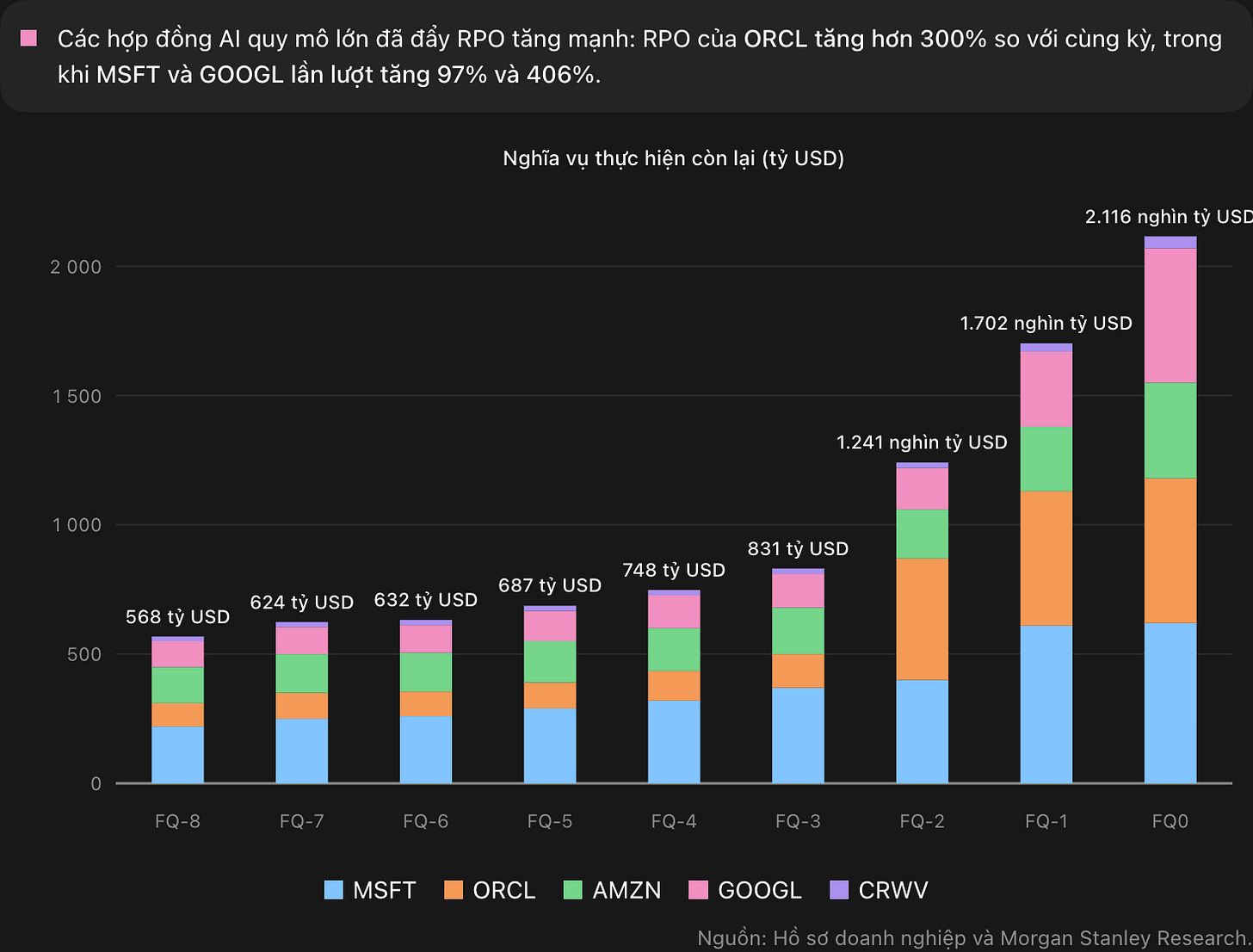Image resolution: width=1253 pixels, height=952 pixels.
Task: Click the blue MSFT legend swatch
Action: tap(333, 890)
